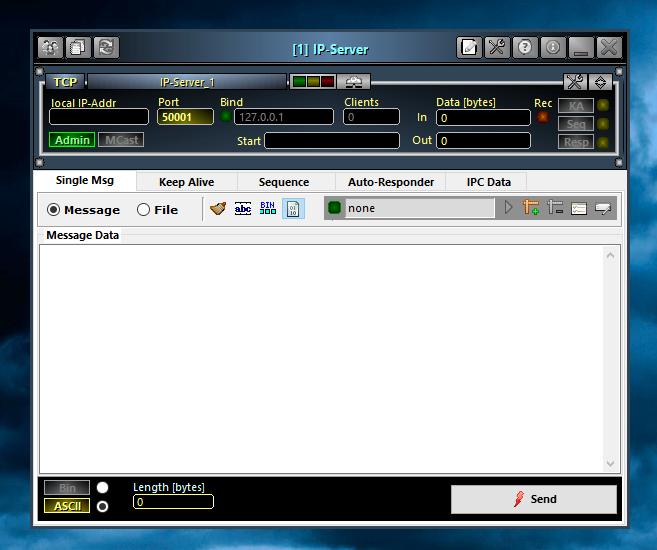Click the rename label icon in message toolbar

pos(603,208)
